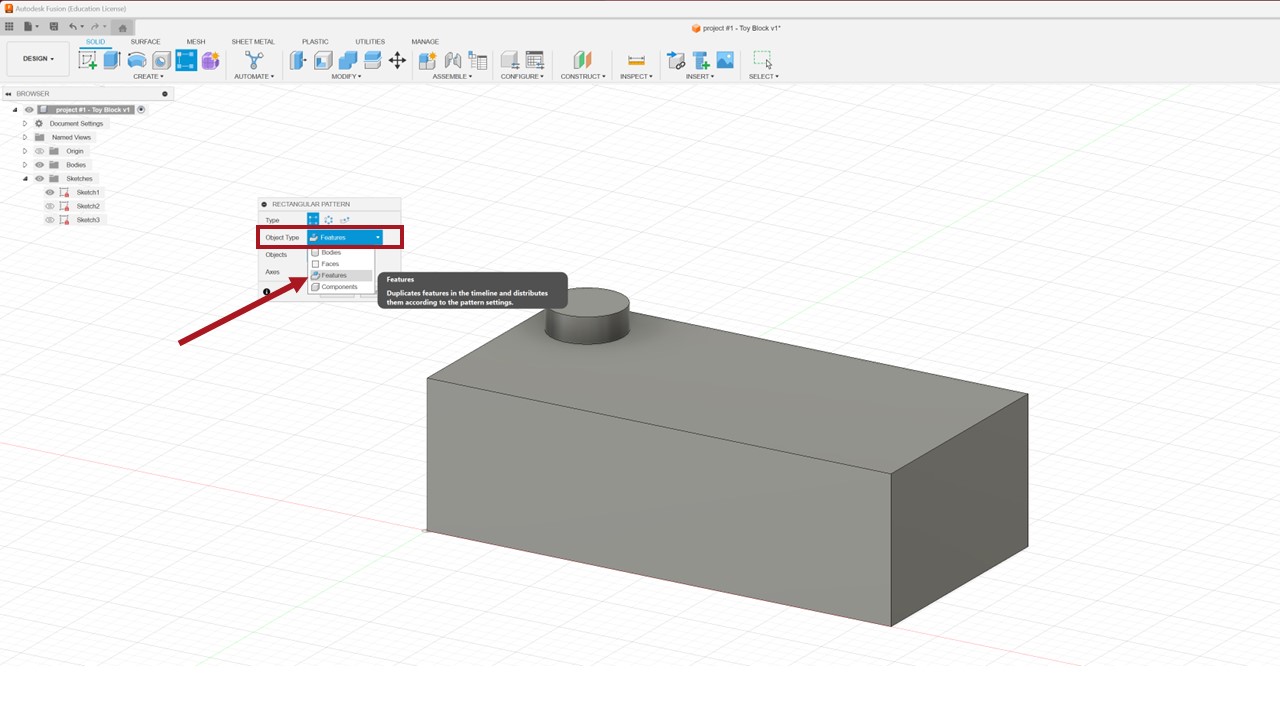Select the Measure tool icon
This screenshot has width=1280, height=720.
[x=636, y=60]
